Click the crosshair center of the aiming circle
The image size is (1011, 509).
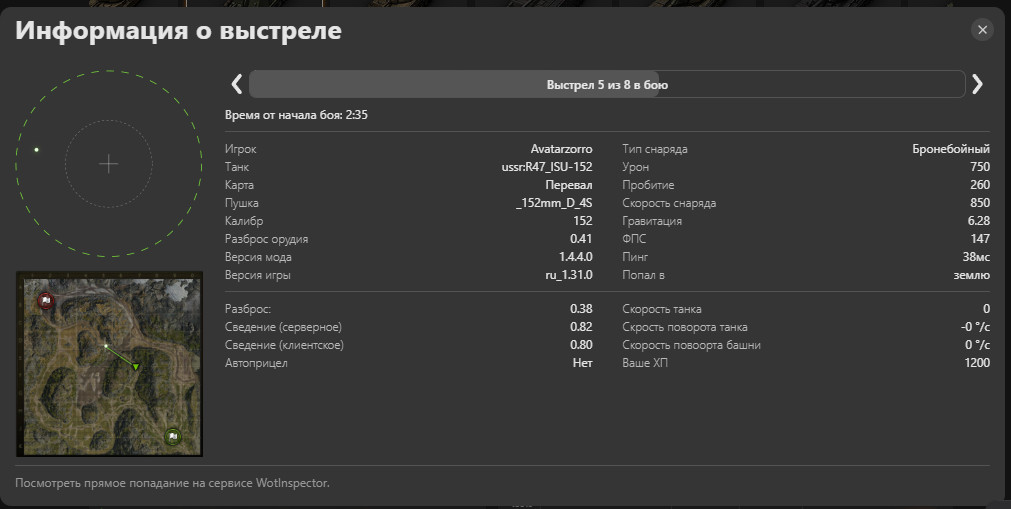click(x=109, y=164)
